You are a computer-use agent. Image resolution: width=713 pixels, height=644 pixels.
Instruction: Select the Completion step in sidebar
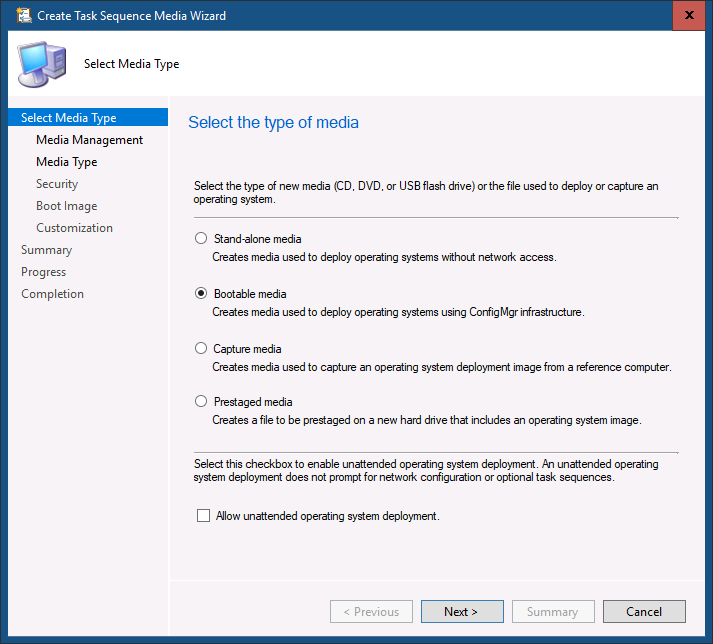pyautogui.click(x=52, y=294)
